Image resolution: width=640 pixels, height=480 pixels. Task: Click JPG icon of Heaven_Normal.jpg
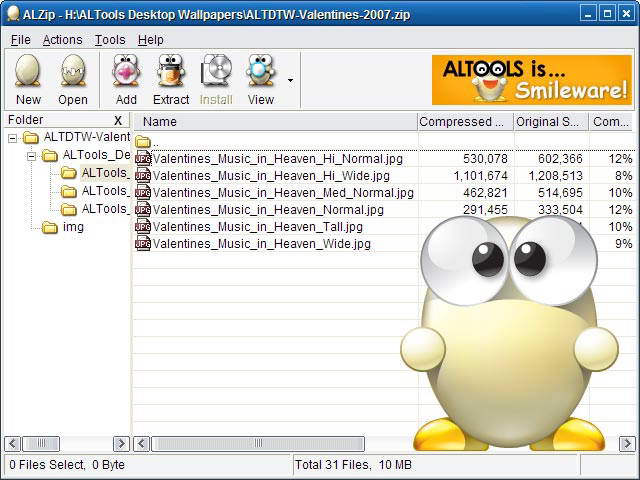click(x=143, y=210)
